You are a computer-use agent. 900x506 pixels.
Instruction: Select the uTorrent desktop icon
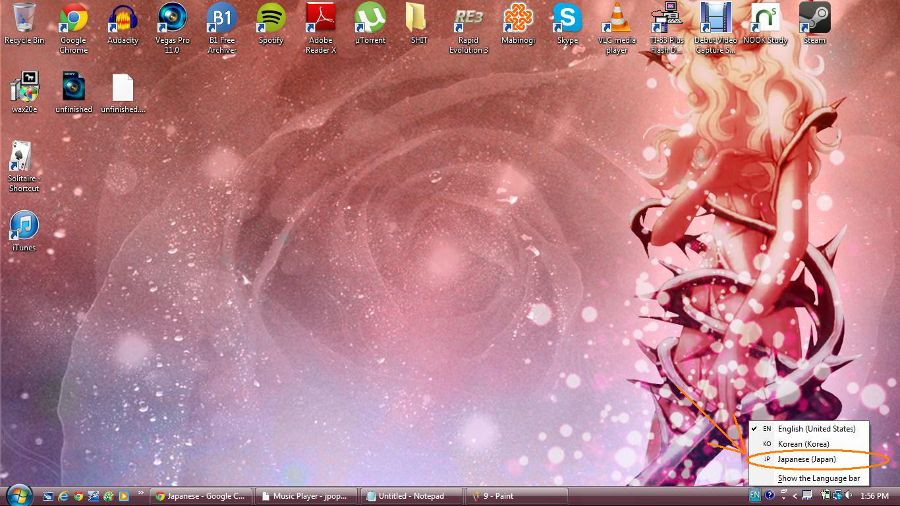[x=370, y=19]
